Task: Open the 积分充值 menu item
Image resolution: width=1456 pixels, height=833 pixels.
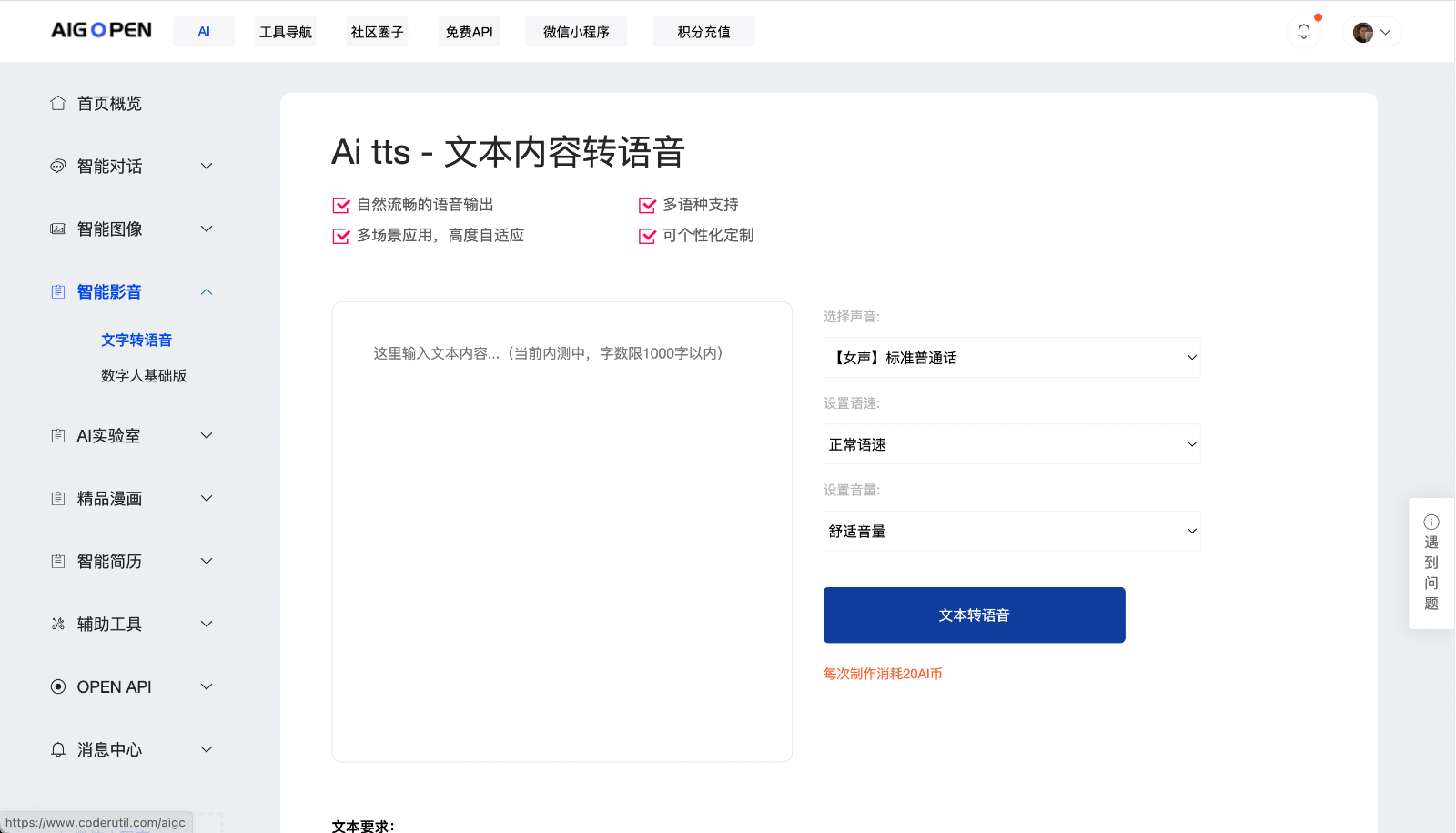Action: [x=703, y=31]
